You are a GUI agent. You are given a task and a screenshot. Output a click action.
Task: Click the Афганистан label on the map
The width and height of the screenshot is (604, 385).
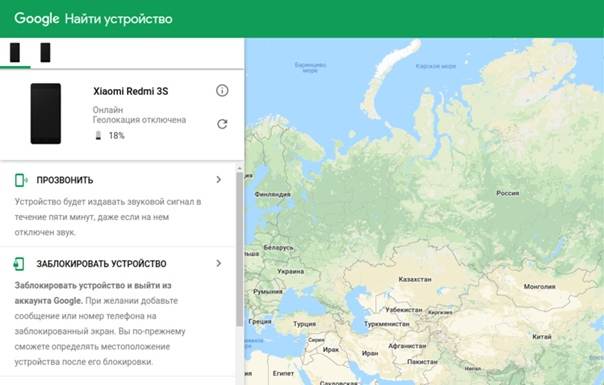click(x=407, y=346)
